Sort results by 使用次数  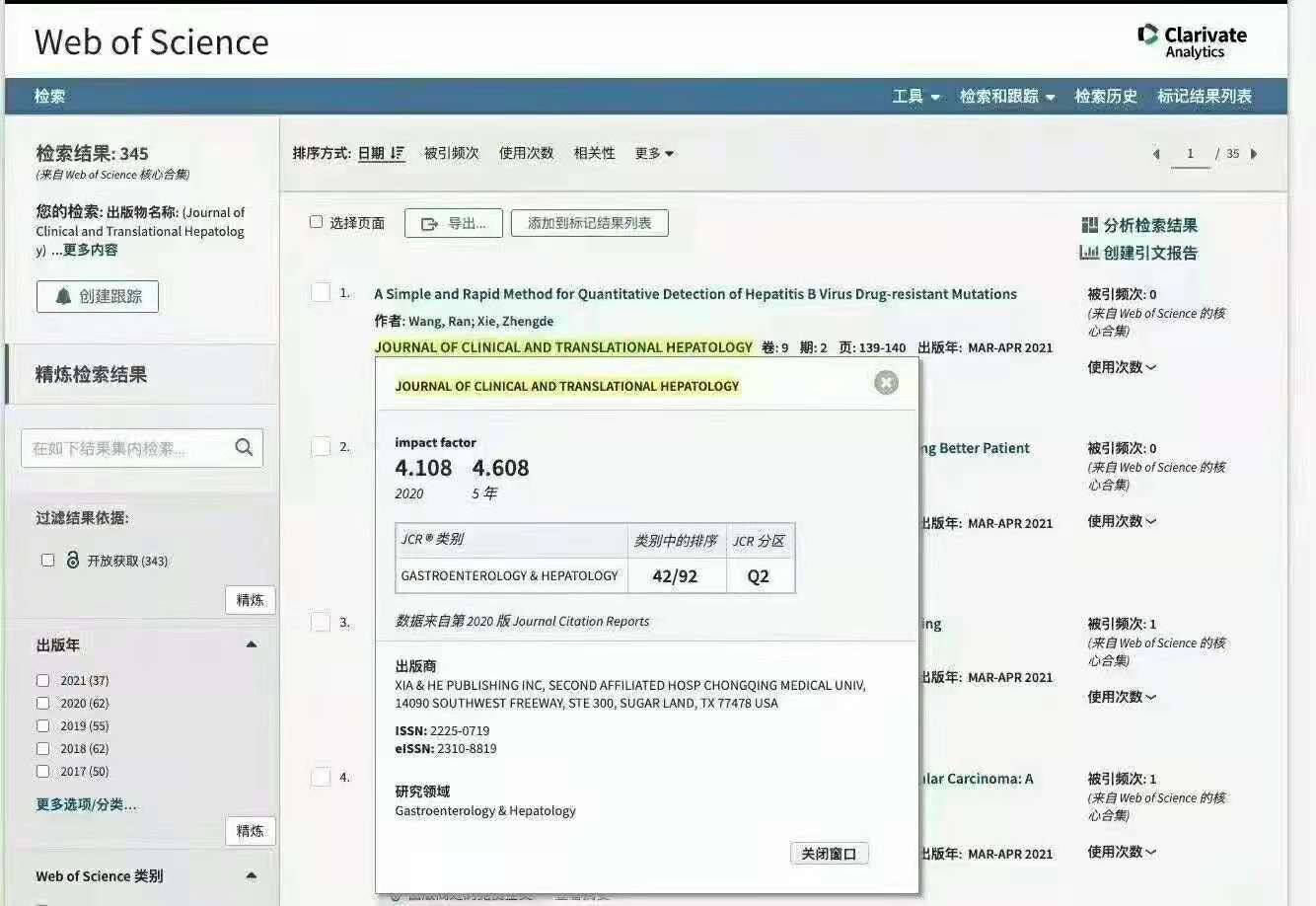[x=526, y=153]
